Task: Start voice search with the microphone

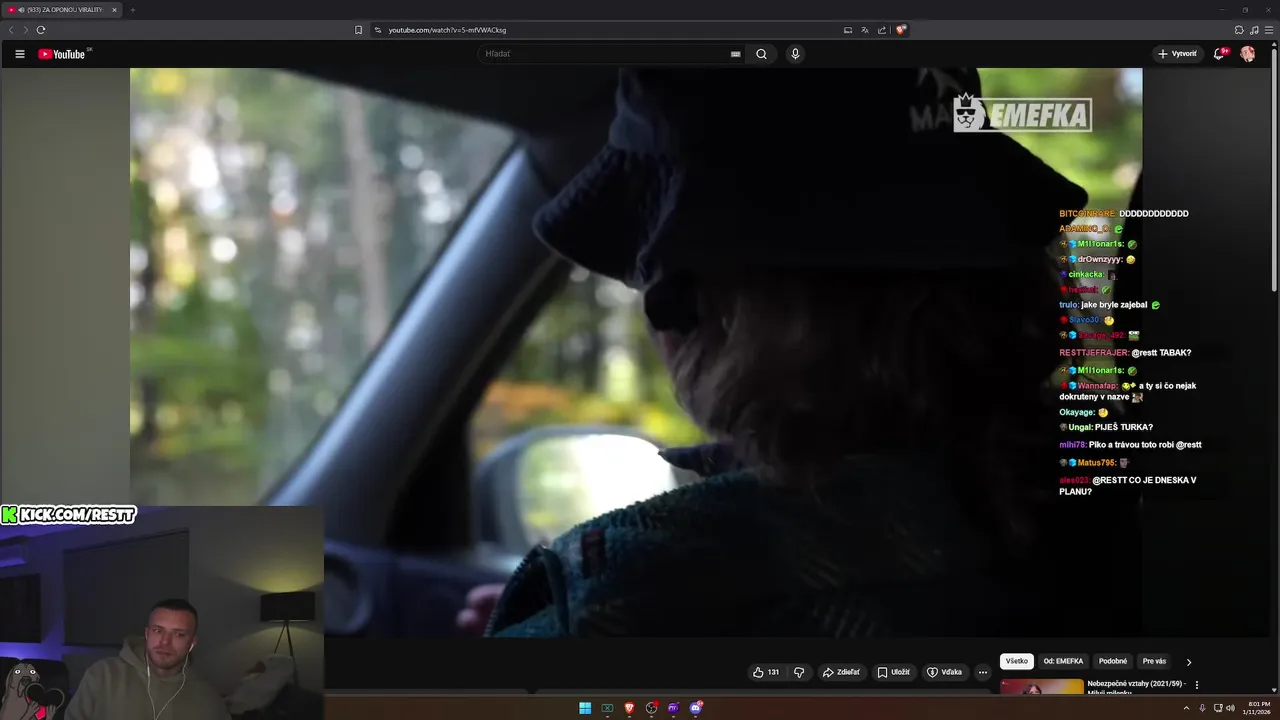Action: point(795,54)
